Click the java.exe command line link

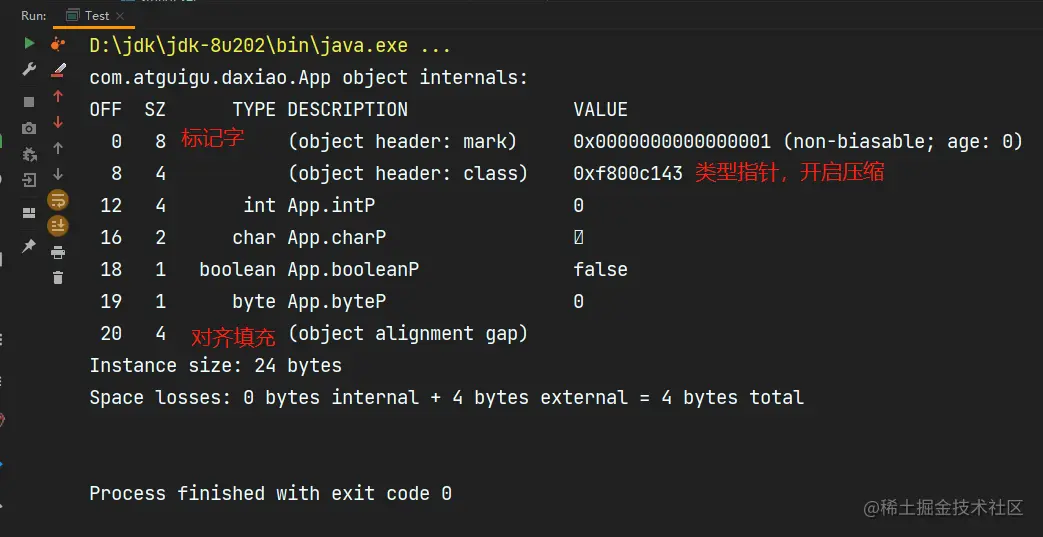point(270,46)
